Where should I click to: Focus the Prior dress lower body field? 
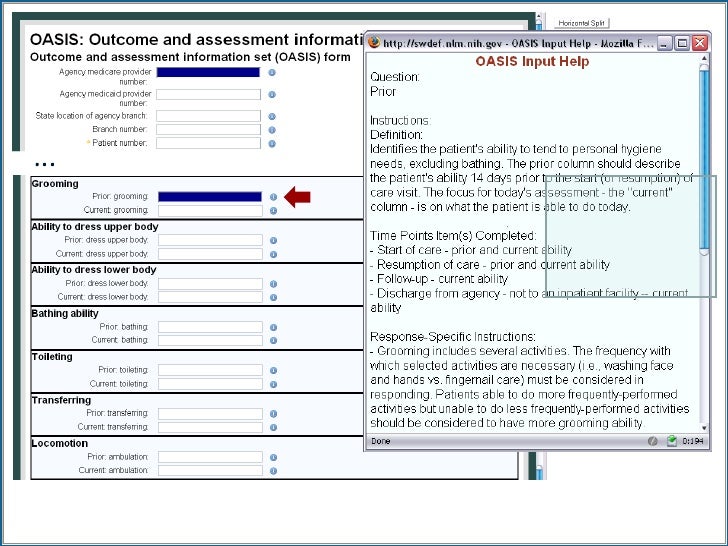tap(210, 284)
